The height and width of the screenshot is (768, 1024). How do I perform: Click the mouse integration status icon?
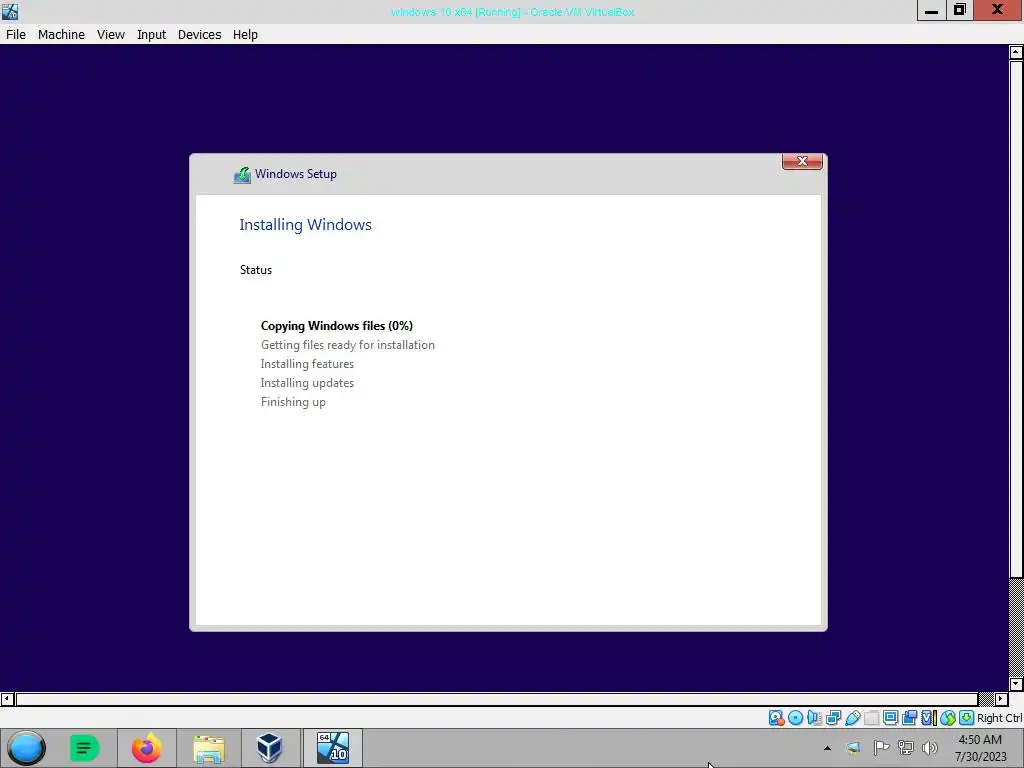click(948, 718)
